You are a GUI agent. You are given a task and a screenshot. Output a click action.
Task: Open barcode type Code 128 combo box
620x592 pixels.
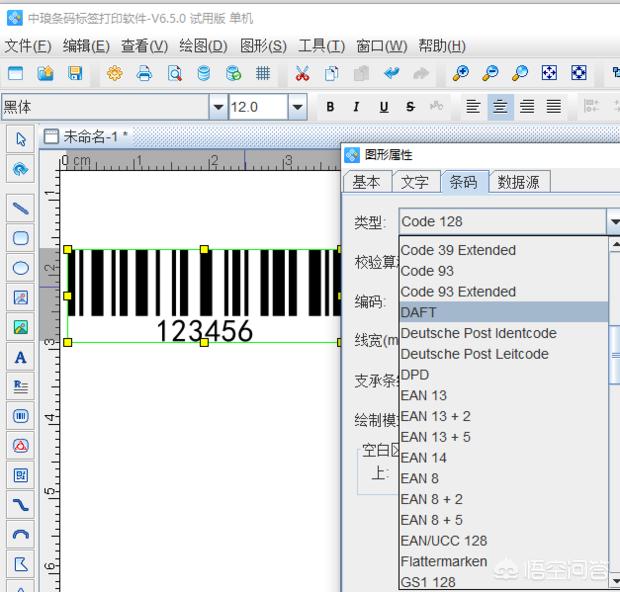(x=509, y=221)
